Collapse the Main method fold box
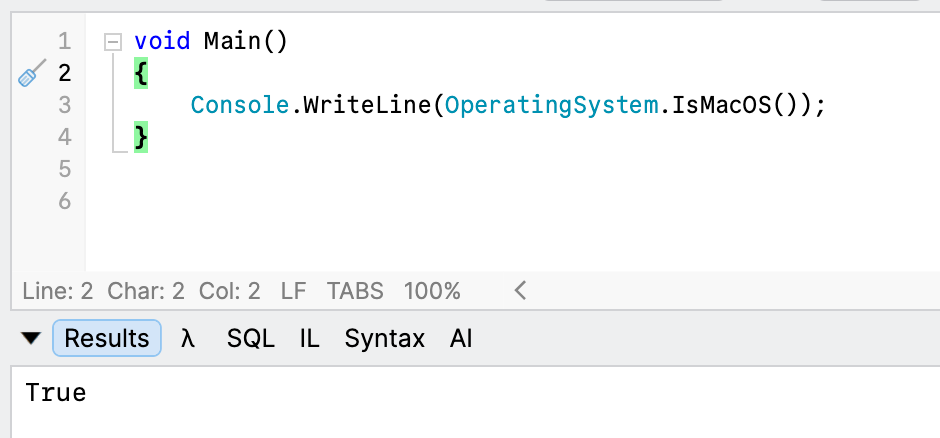 click(x=113, y=42)
